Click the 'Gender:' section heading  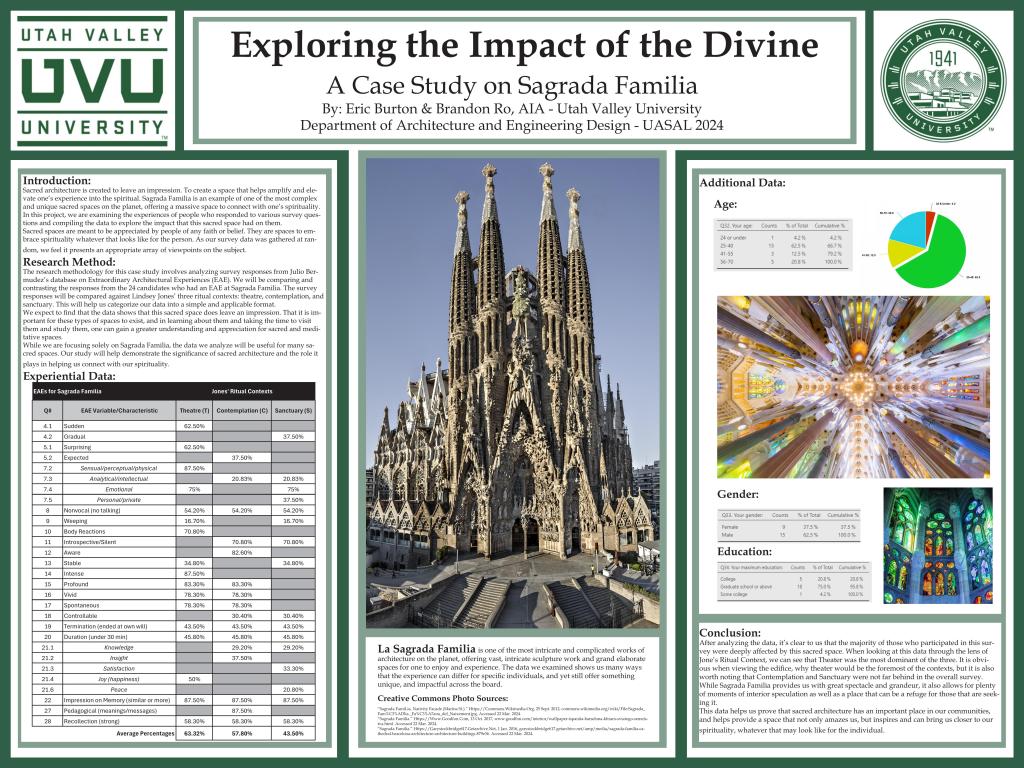click(738, 494)
